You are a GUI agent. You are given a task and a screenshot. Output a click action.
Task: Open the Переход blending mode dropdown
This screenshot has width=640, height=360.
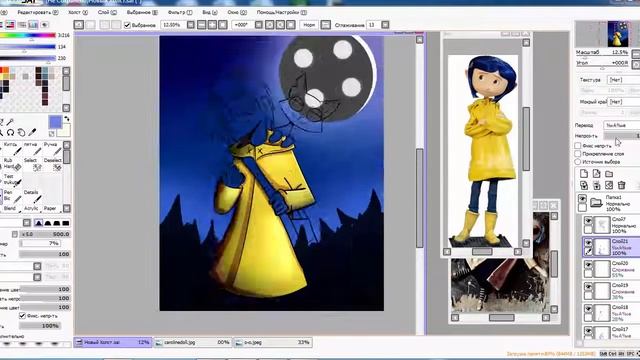pos(622,125)
